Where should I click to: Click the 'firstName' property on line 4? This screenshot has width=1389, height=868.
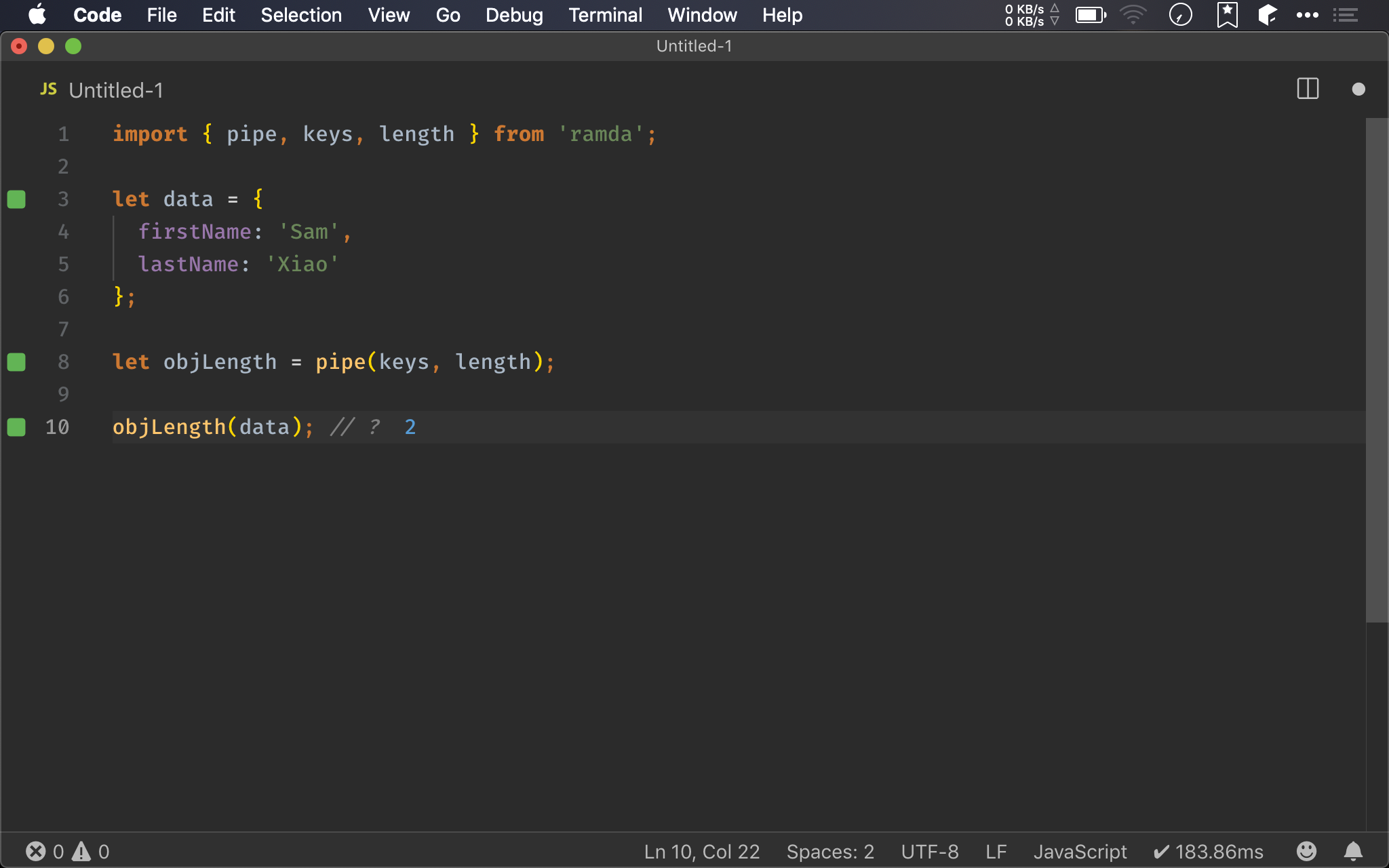click(x=195, y=231)
